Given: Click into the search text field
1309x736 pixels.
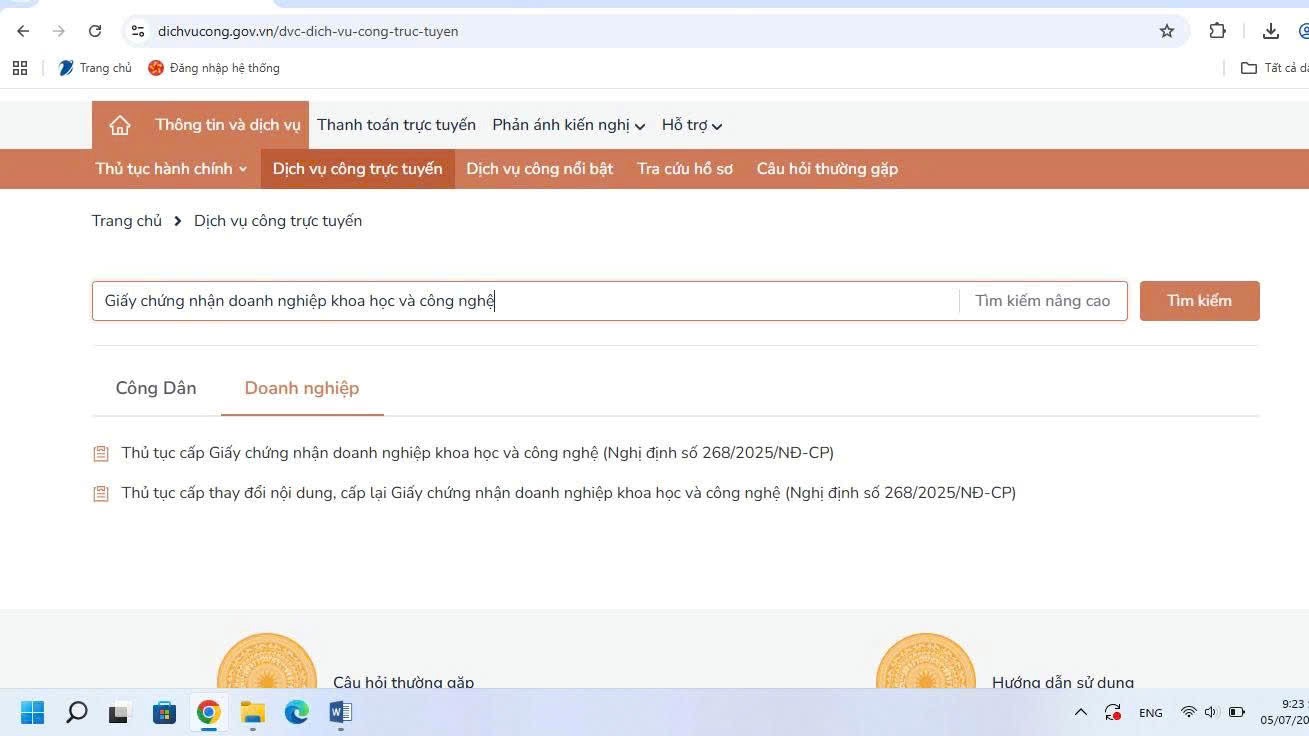Looking at the screenshot, I should click(x=525, y=301).
